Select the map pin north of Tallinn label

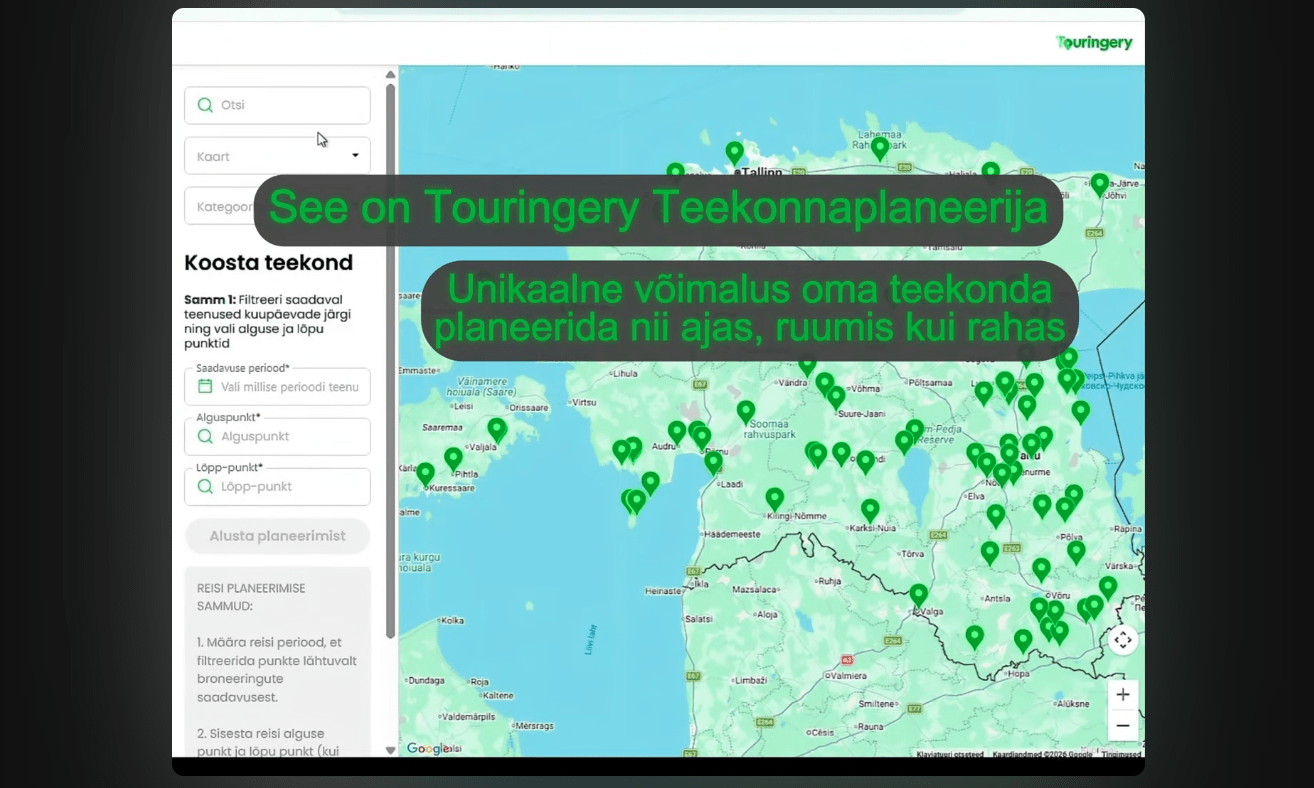pos(735,152)
